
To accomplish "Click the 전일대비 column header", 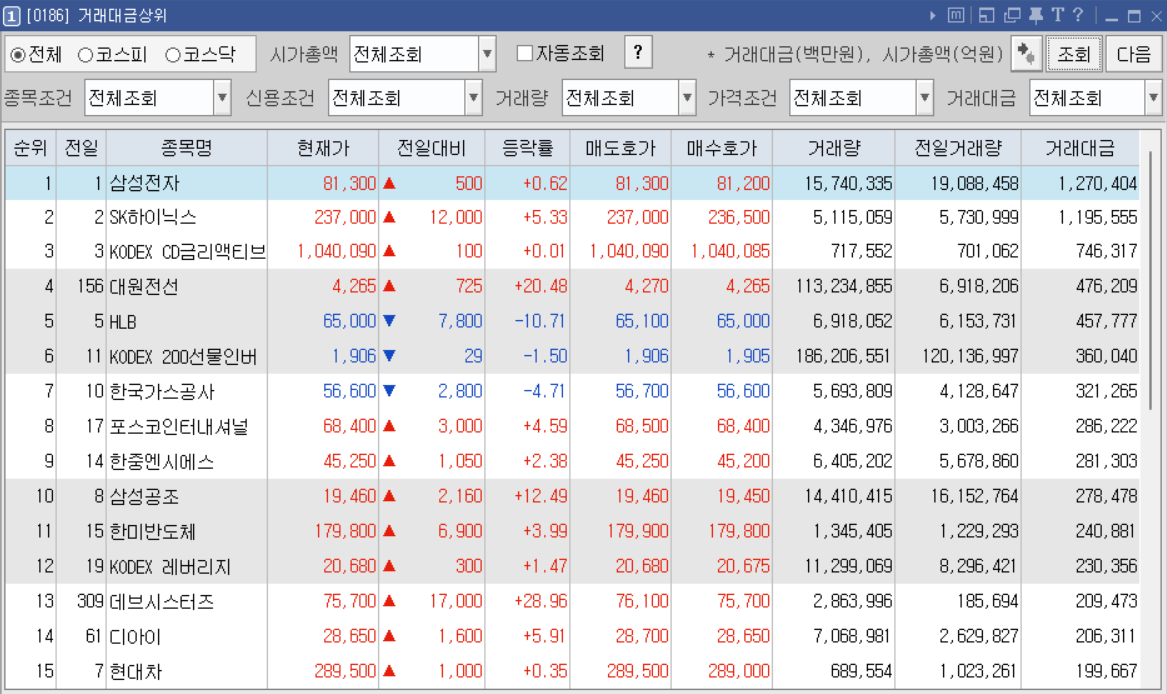I will coord(432,148).
